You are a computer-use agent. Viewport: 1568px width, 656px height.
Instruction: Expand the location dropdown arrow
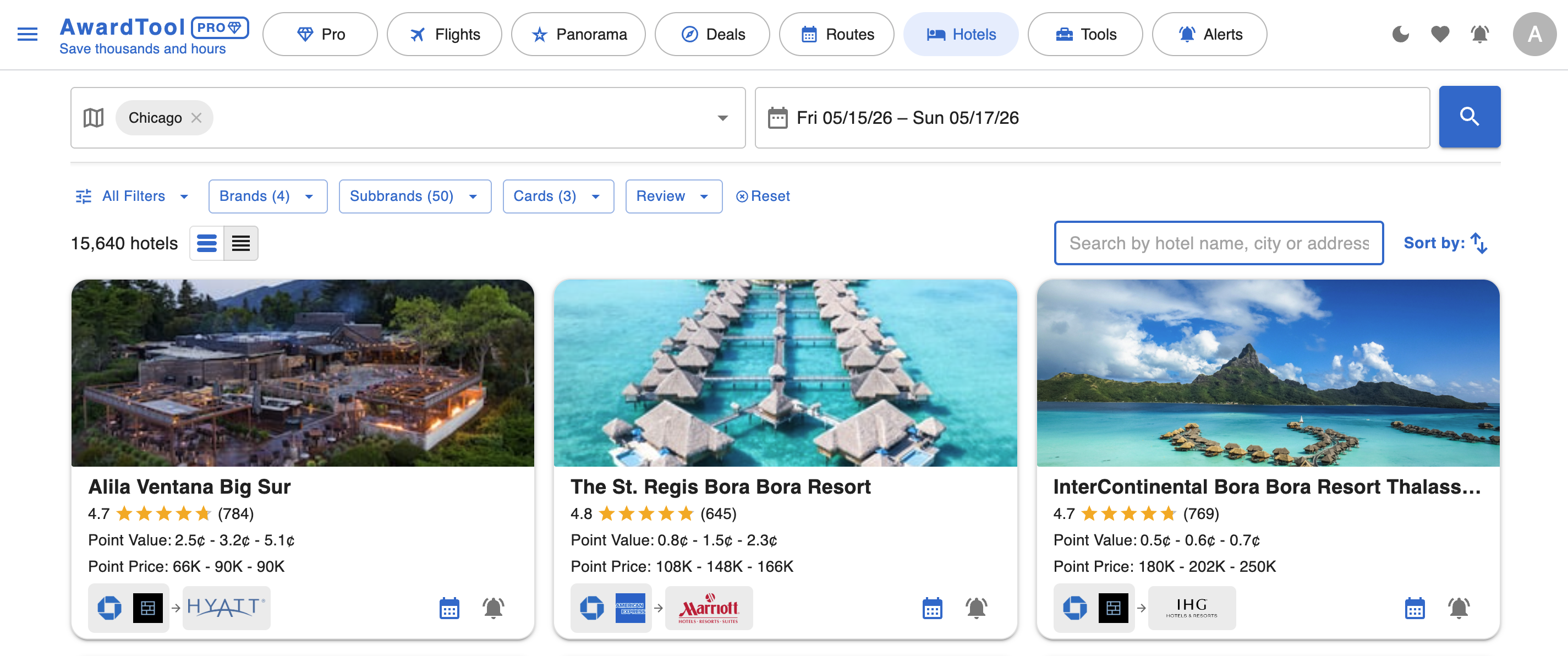click(722, 118)
